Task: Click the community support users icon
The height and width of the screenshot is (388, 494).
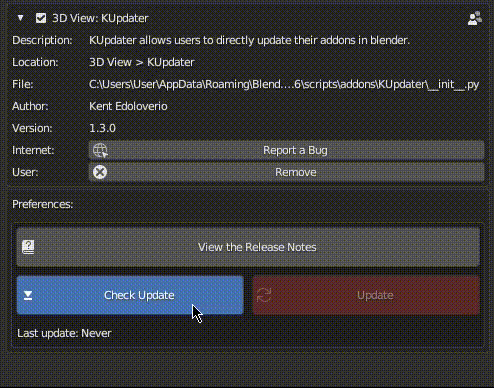Action: coord(475,18)
